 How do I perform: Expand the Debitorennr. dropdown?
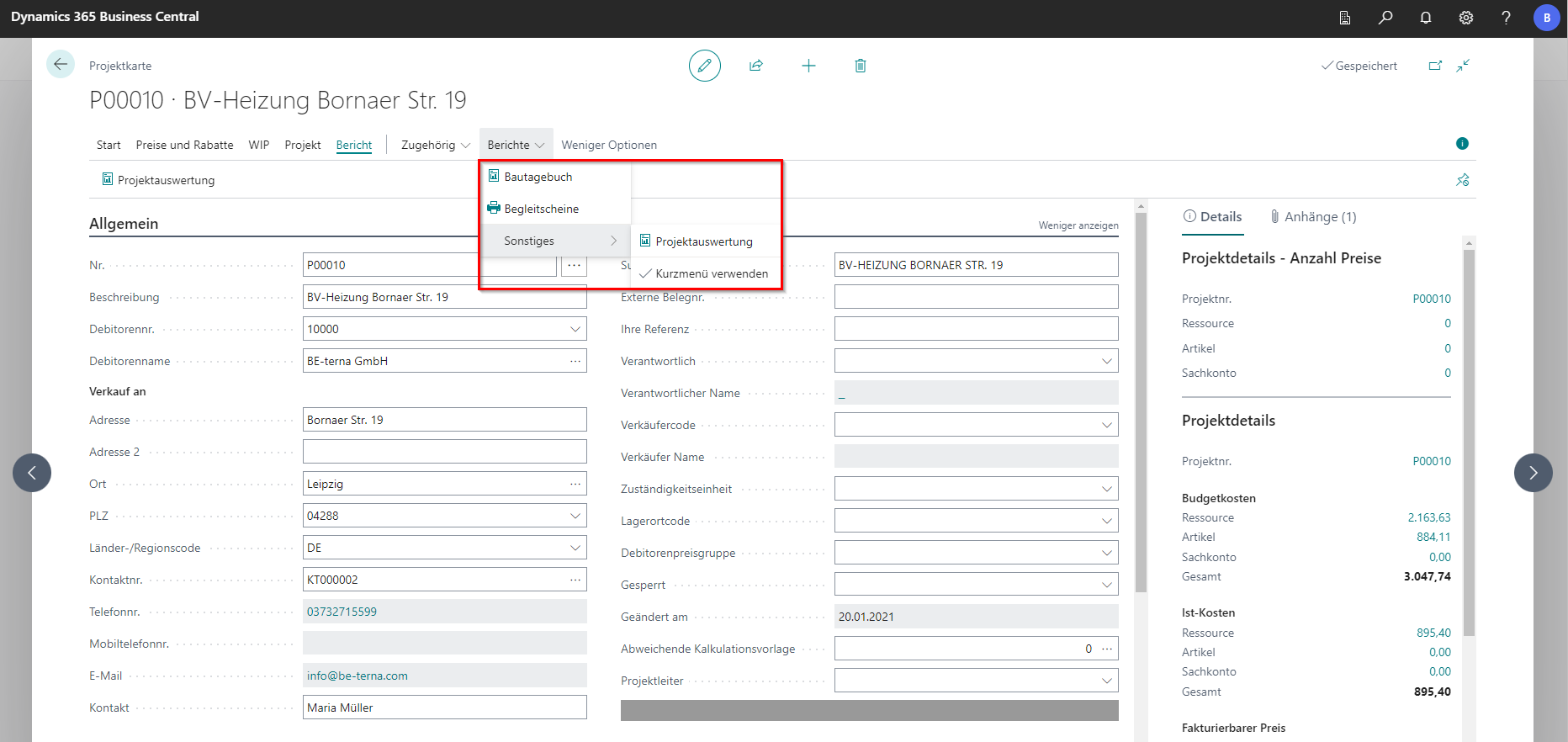575,329
